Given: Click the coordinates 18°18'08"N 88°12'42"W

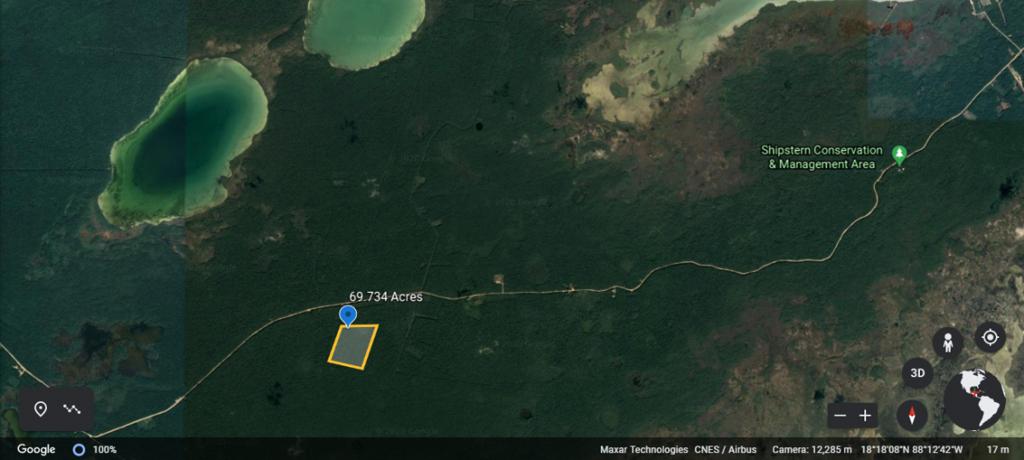Looking at the screenshot, I should click(x=912, y=450).
